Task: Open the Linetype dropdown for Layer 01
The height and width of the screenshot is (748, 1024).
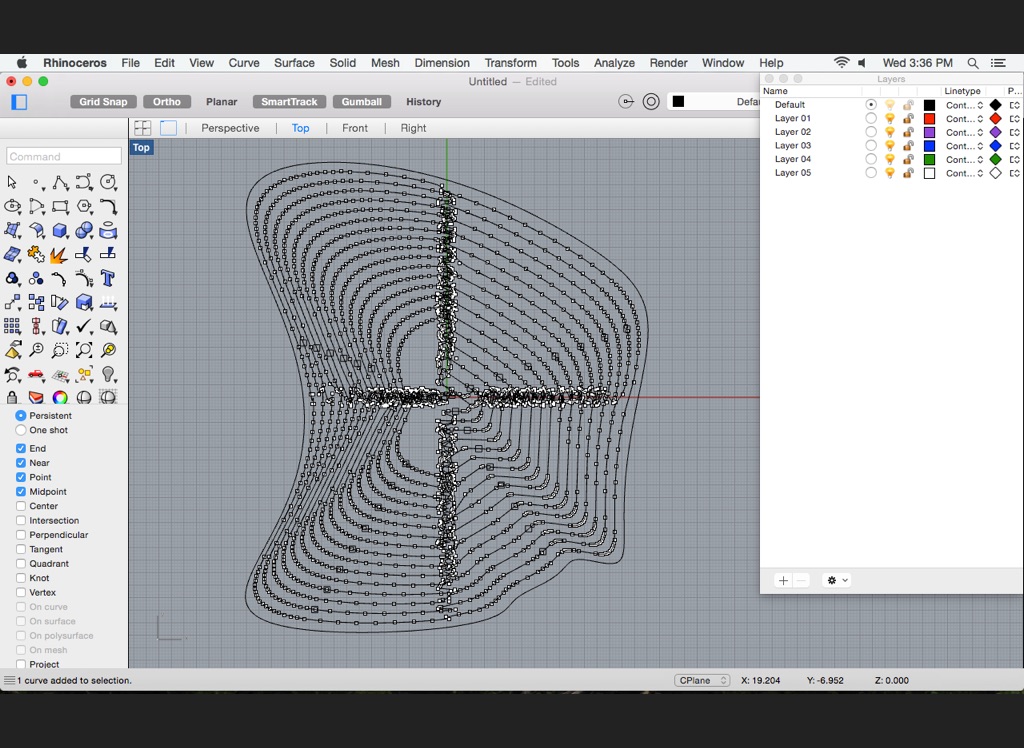Action: pyautogui.click(x=964, y=119)
